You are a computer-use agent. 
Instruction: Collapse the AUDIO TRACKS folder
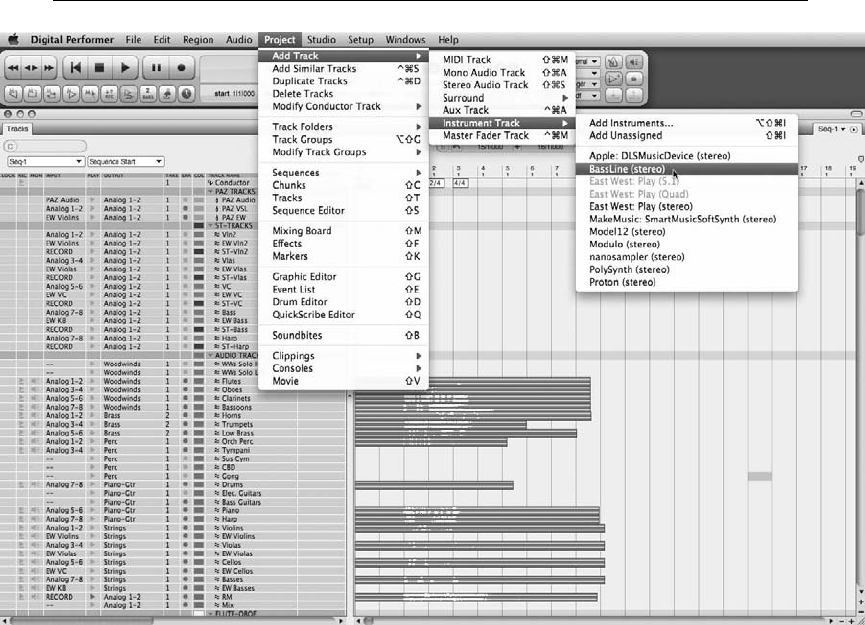[210, 355]
